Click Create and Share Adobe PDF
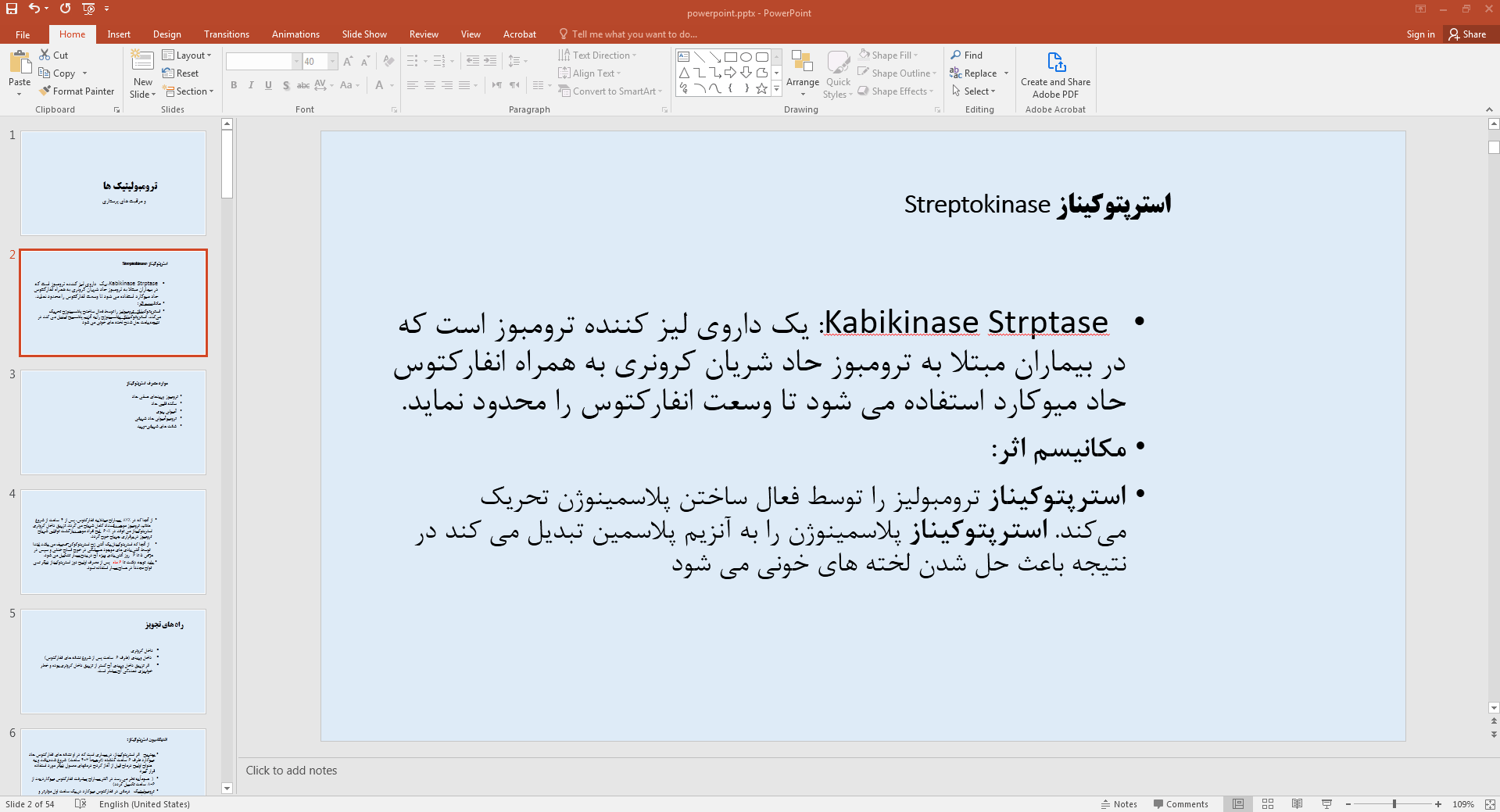This screenshot has height=812, width=1500. coord(1055,75)
